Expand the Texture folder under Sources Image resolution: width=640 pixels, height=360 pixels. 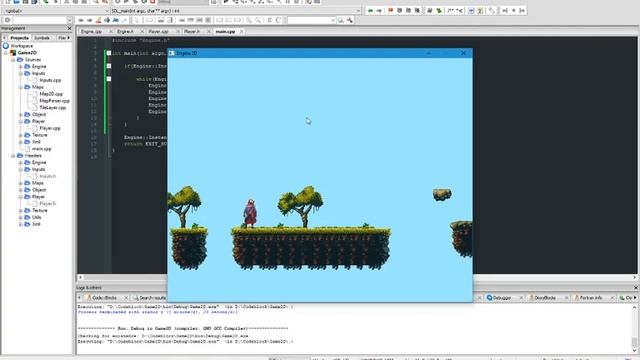(x=20, y=135)
